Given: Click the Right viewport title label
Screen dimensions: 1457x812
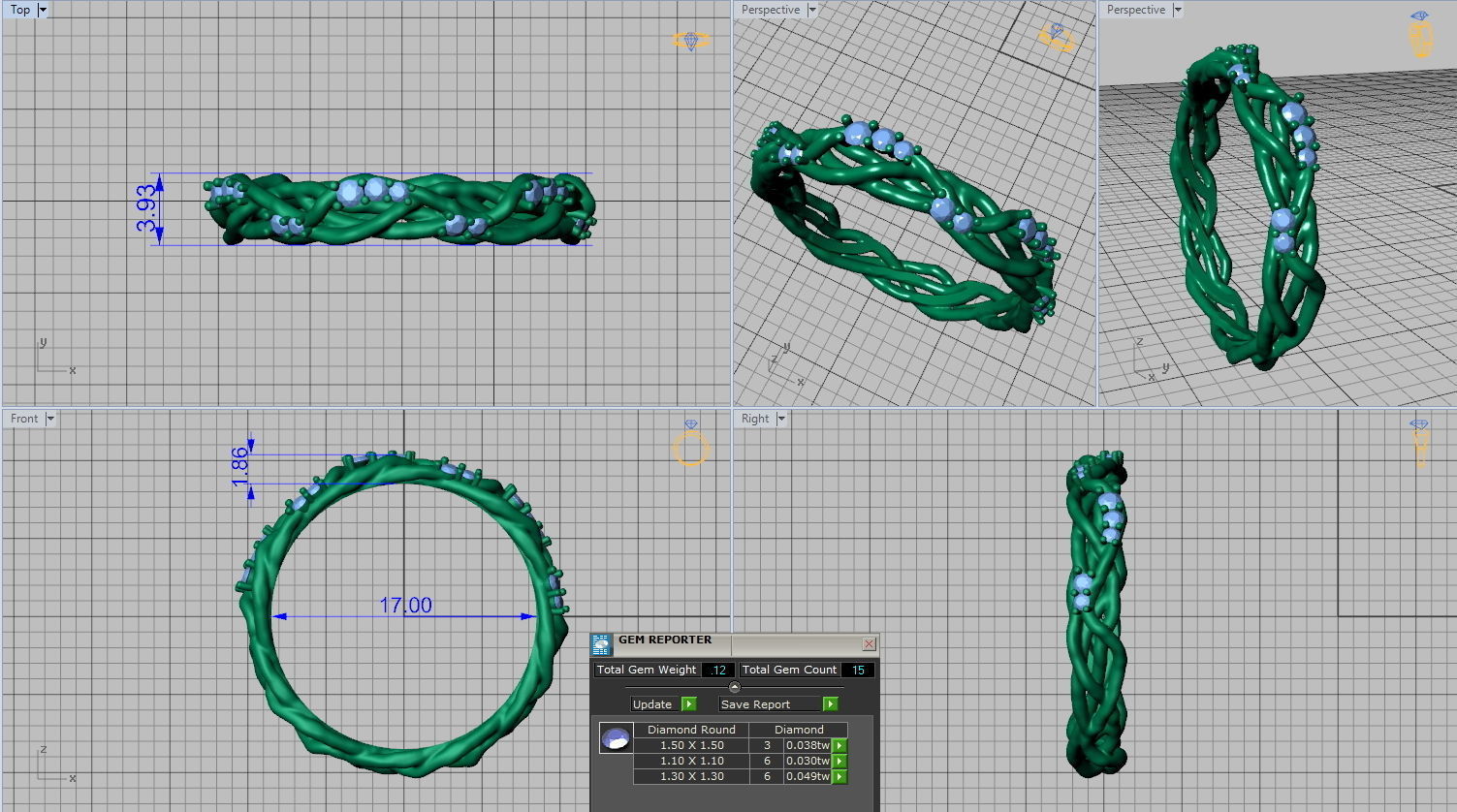Looking at the screenshot, I should pyautogui.click(x=755, y=419).
